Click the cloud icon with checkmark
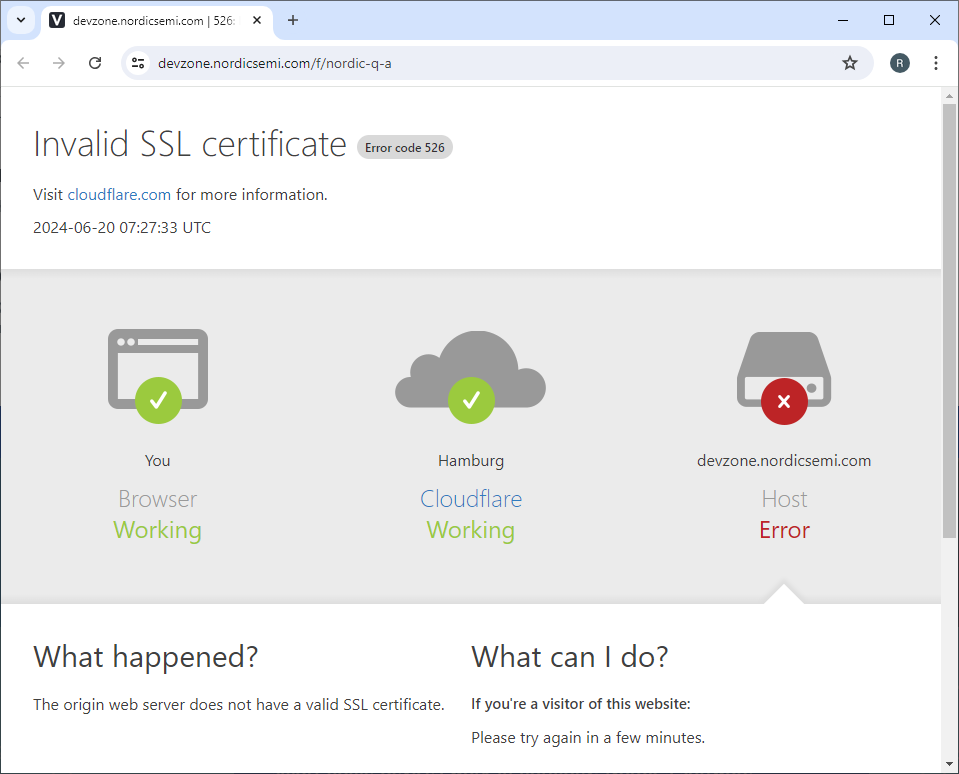The height and width of the screenshot is (774, 959). pos(470,377)
